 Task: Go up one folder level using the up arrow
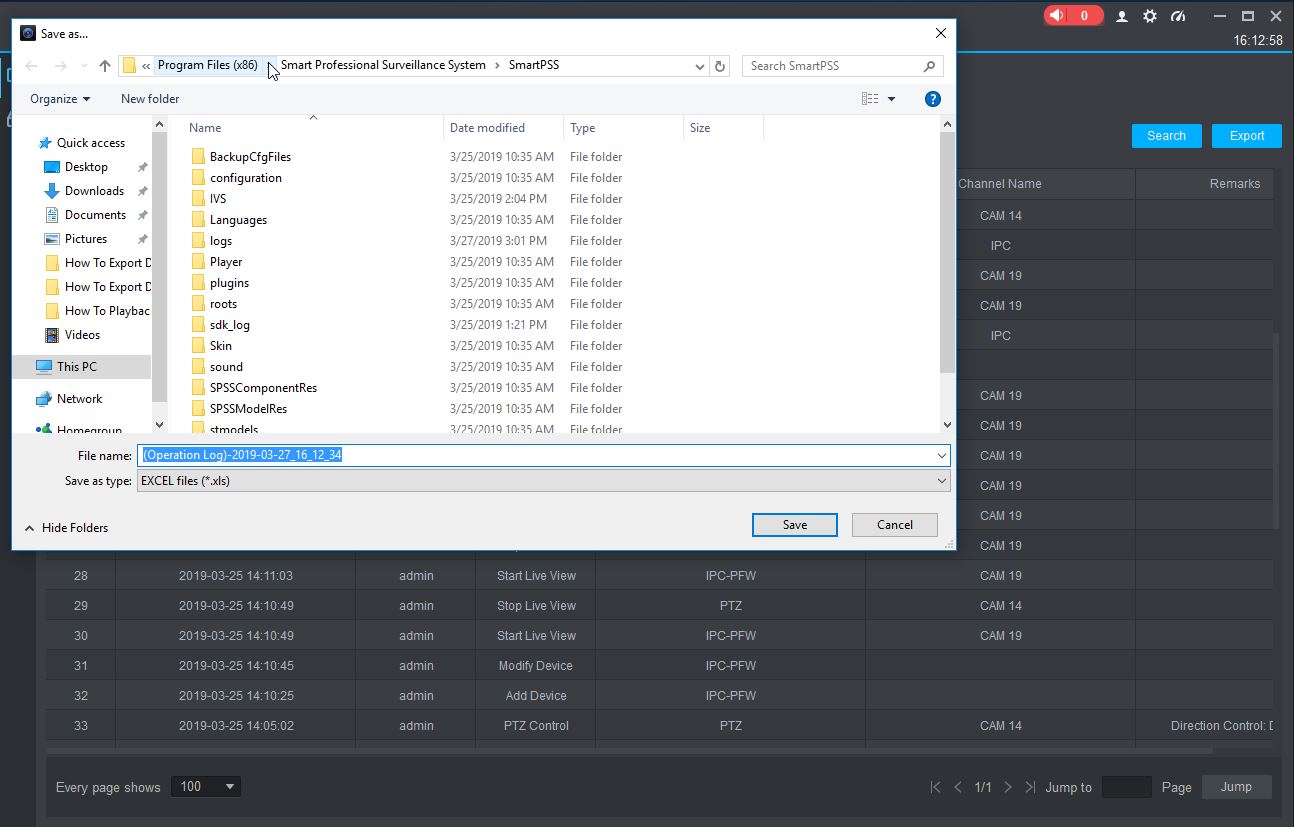(104, 65)
